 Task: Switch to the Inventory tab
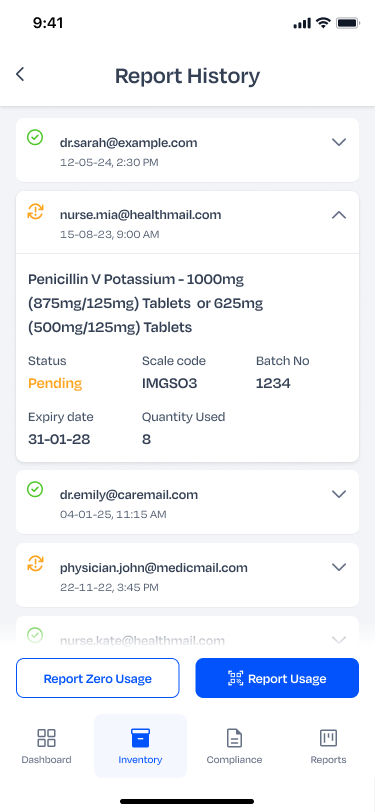click(140, 746)
